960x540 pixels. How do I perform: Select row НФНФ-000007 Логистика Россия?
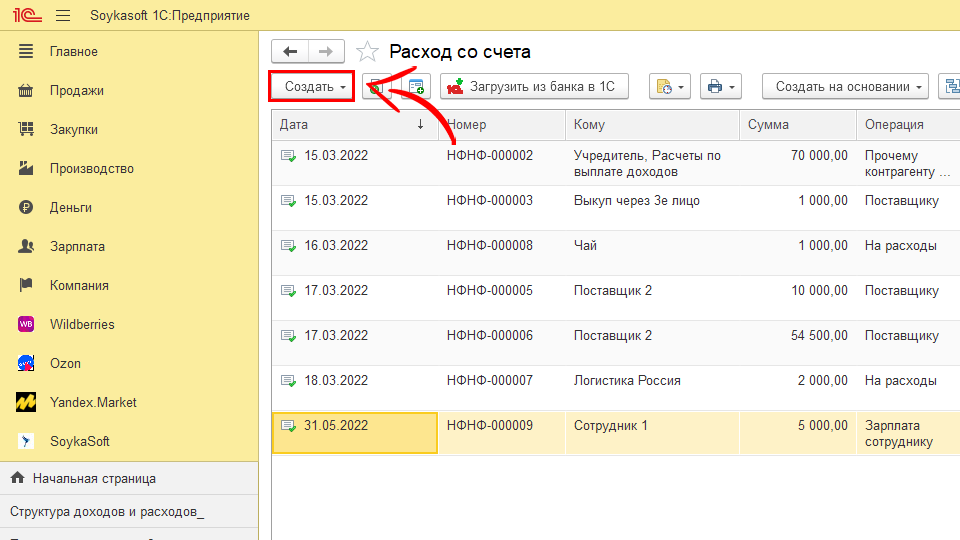click(x=626, y=381)
